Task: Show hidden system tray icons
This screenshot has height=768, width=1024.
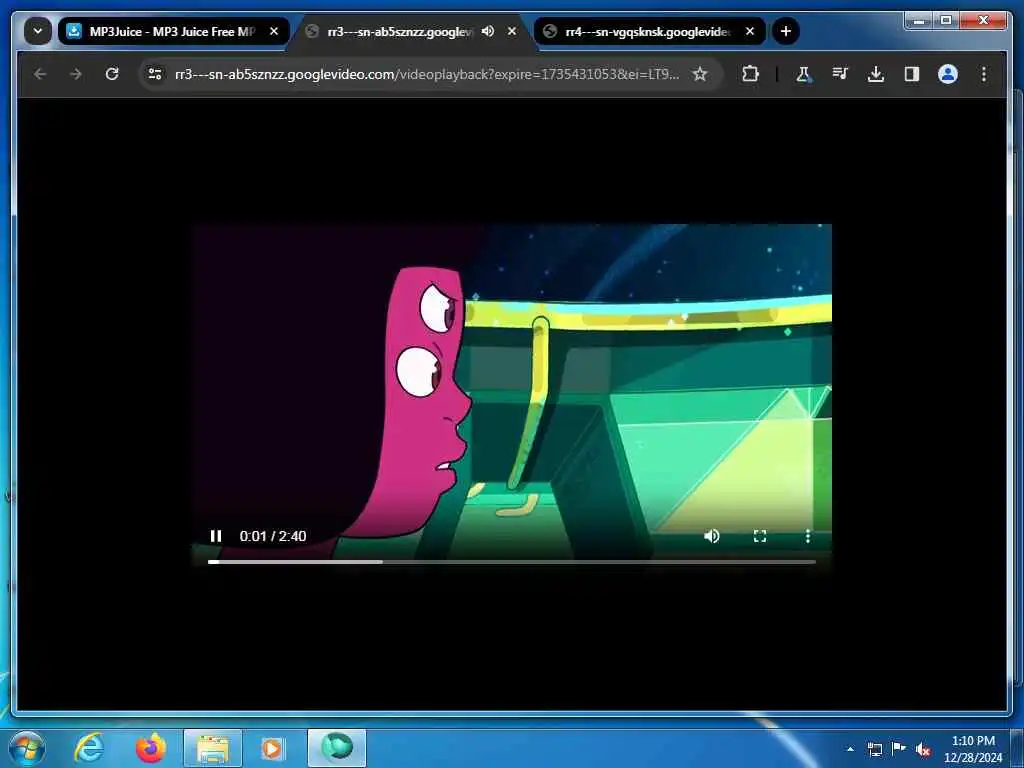Action: tap(850, 749)
